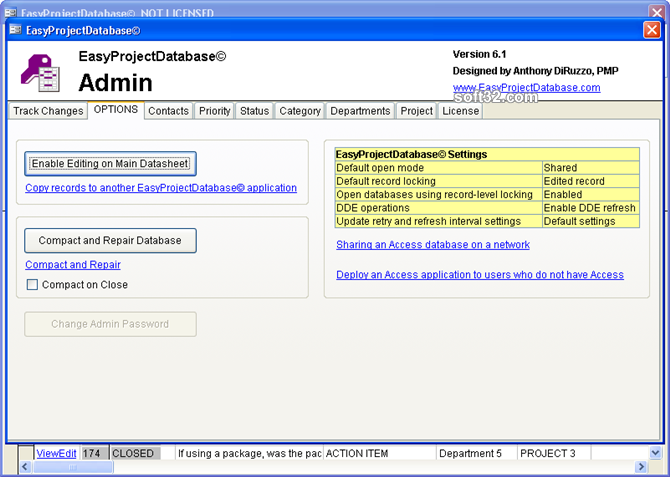Click the CLOSED status cell
This screenshot has height=477, width=670.
click(135, 453)
